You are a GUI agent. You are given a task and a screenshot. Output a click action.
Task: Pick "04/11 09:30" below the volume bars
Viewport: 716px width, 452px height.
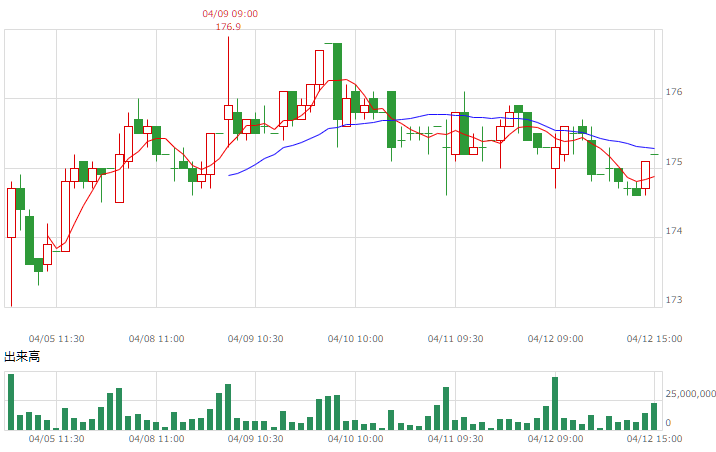(455, 439)
